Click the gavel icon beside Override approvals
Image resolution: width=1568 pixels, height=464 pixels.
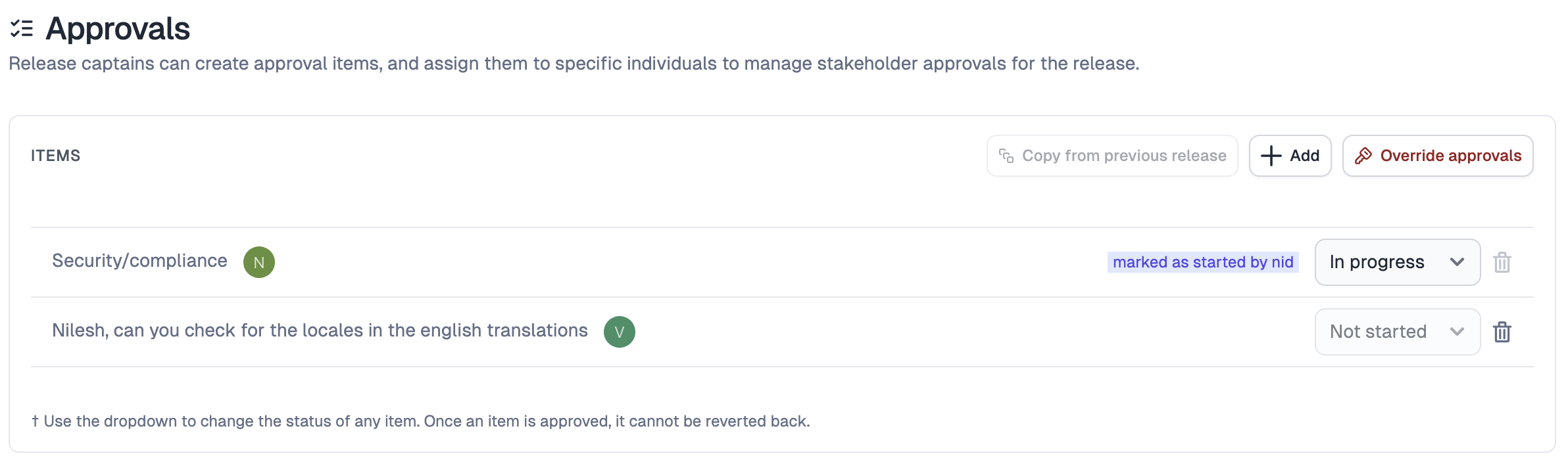click(1363, 156)
